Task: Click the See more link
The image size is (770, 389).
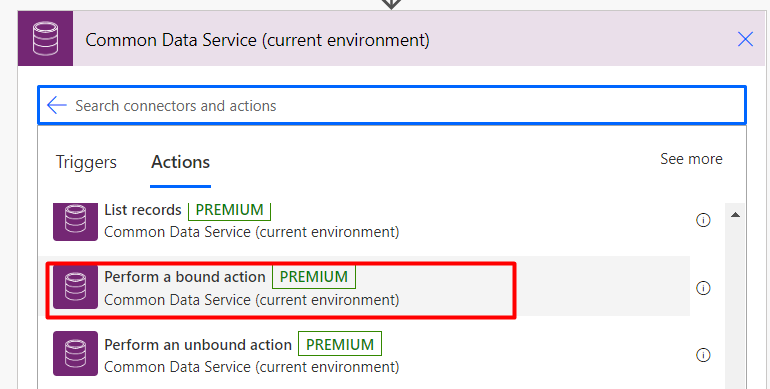Action: click(x=691, y=159)
